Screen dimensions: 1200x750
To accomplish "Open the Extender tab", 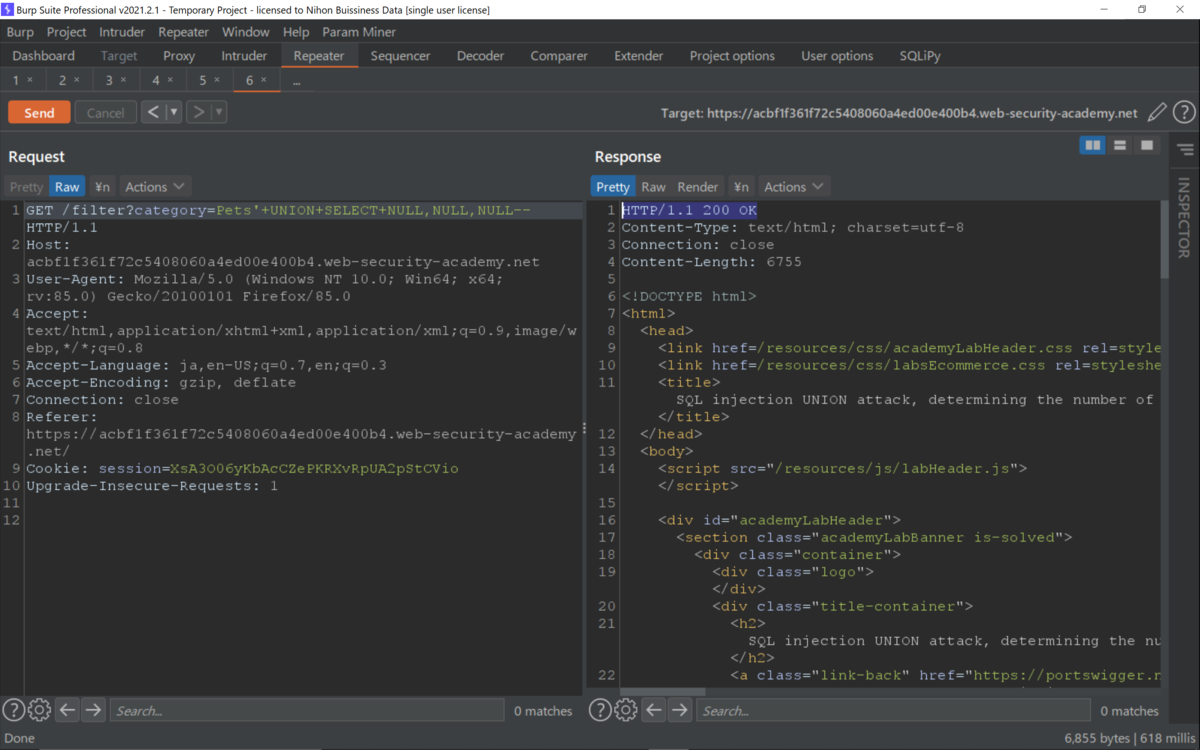I will click(639, 56).
